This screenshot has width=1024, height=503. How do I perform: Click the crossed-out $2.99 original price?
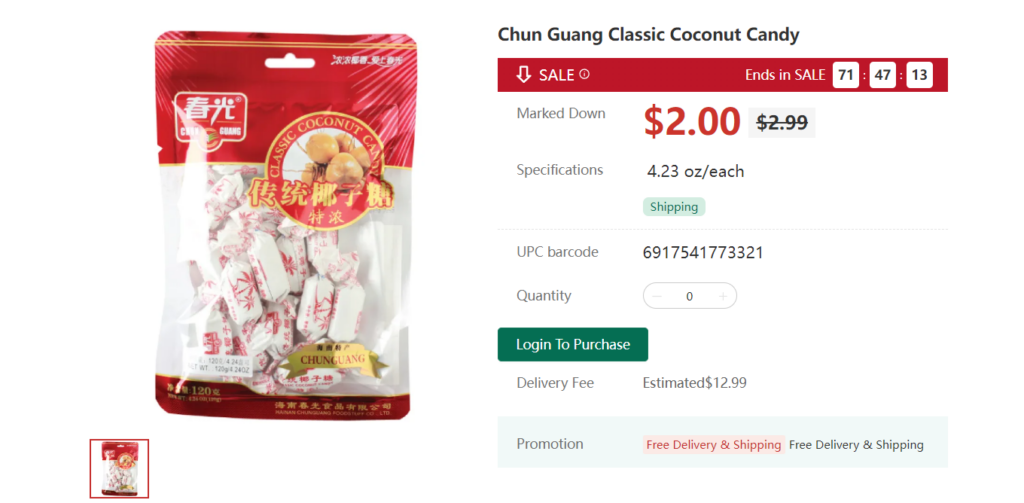point(782,122)
